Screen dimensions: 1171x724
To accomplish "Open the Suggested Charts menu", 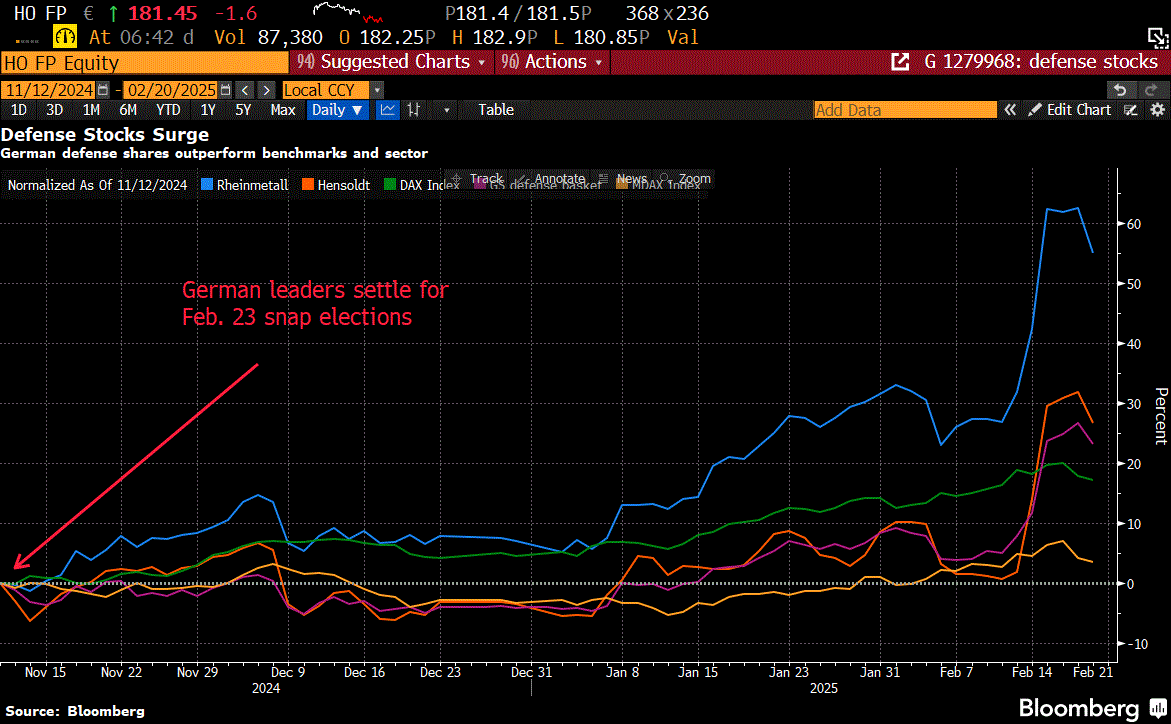I will [x=391, y=62].
